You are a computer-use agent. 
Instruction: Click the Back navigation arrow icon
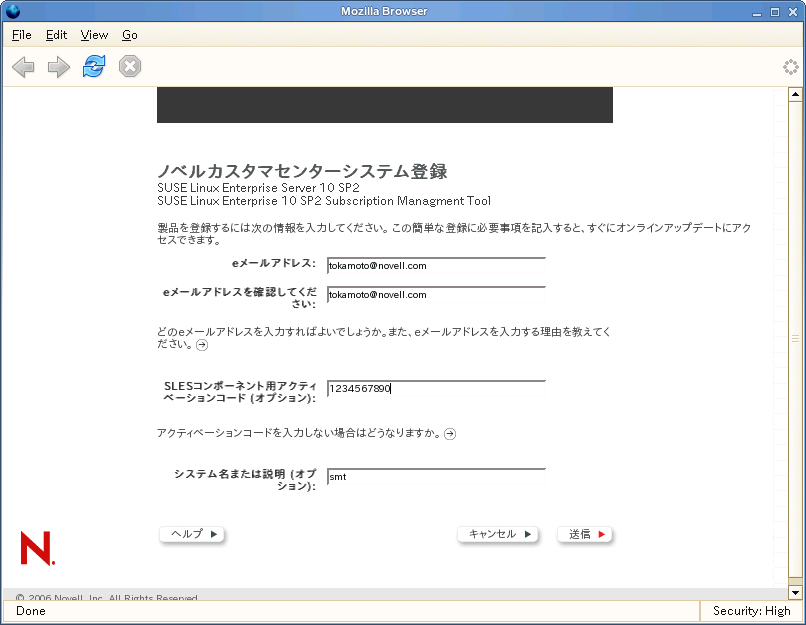coord(23,67)
